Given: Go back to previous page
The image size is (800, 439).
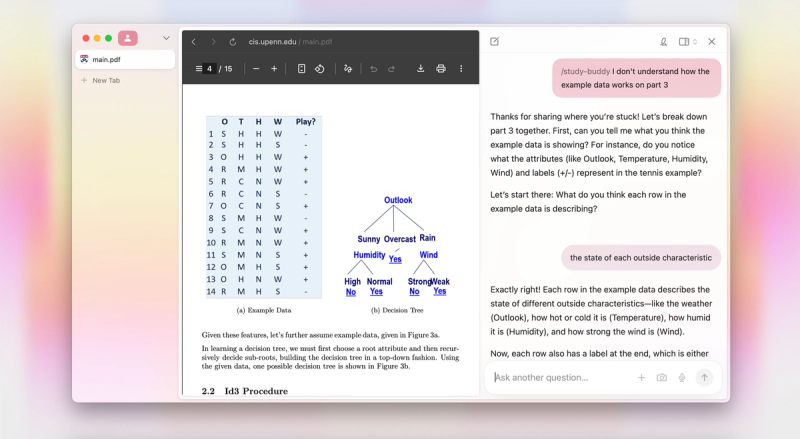Looking at the screenshot, I should tap(193, 42).
